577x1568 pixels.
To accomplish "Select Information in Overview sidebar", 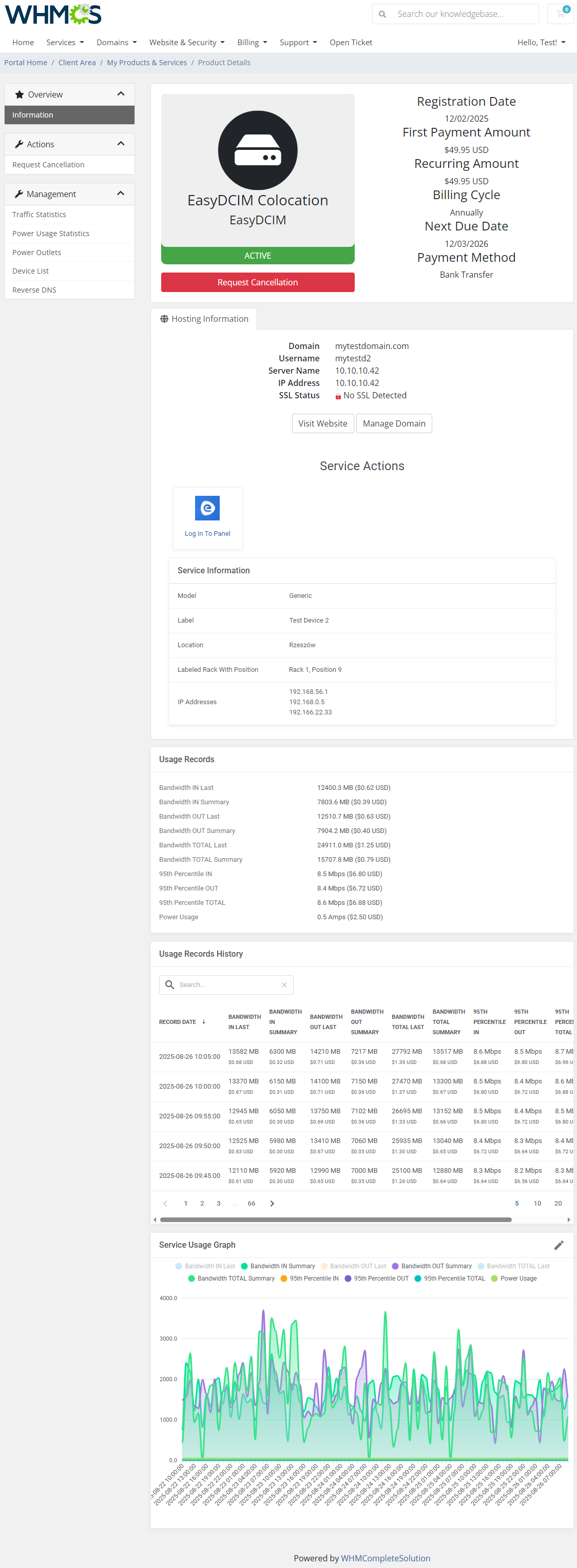I will click(69, 115).
